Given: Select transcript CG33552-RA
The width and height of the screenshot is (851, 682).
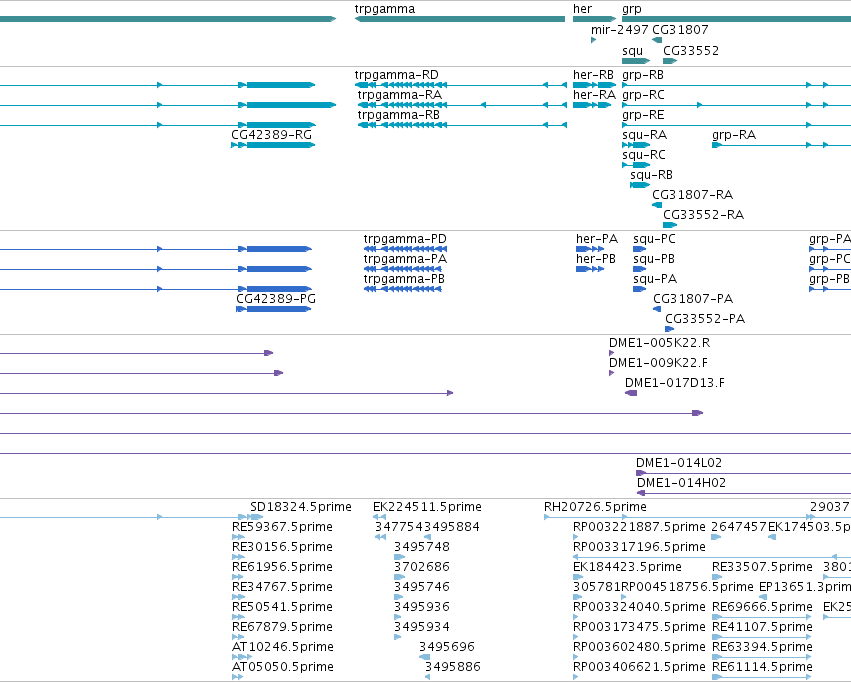Looking at the screenshot, I should pos(703,215).
